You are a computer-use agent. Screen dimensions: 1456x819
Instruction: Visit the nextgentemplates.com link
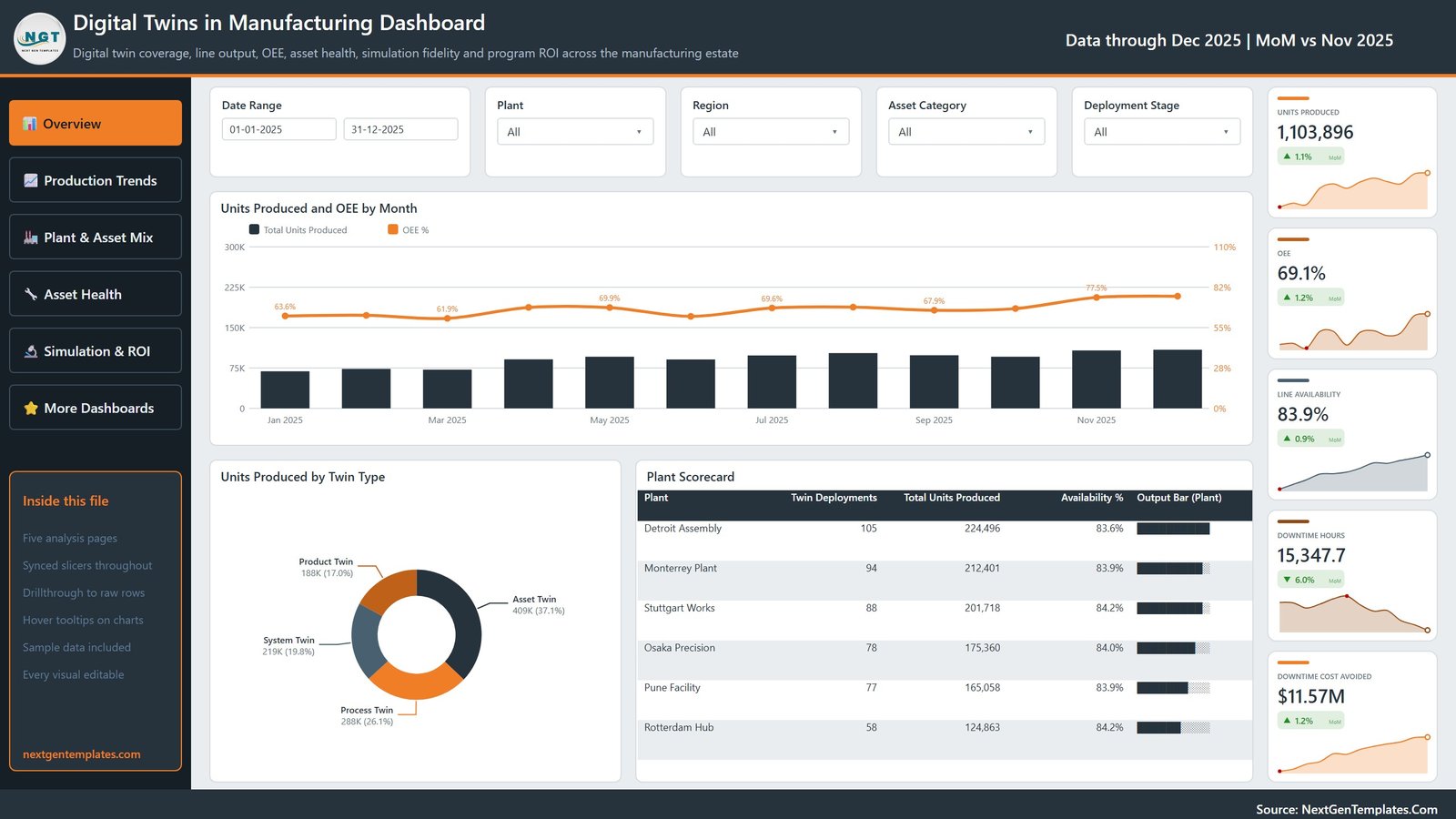[x=82, y=754]
